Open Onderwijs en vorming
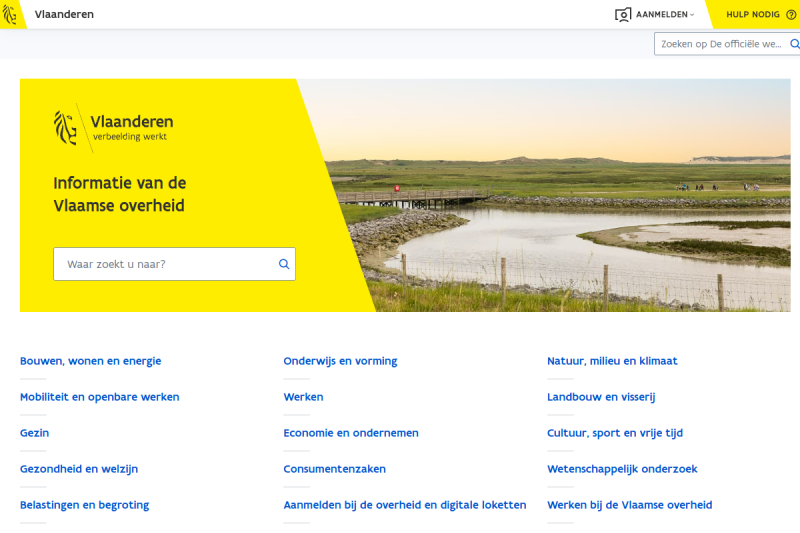The image size is (800, 533). 340,361
